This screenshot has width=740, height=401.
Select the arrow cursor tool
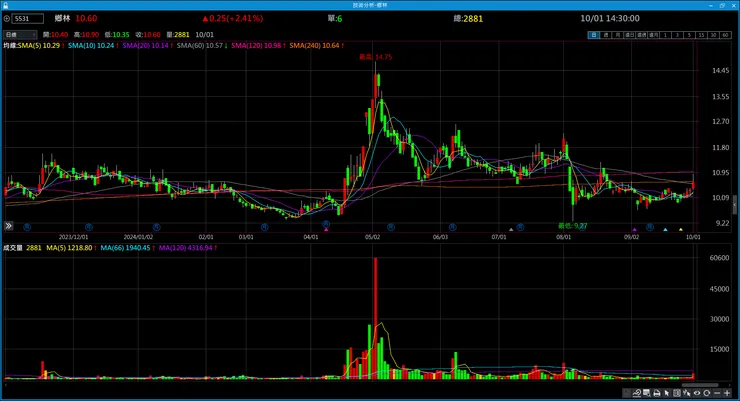click(x=666, y=393)
